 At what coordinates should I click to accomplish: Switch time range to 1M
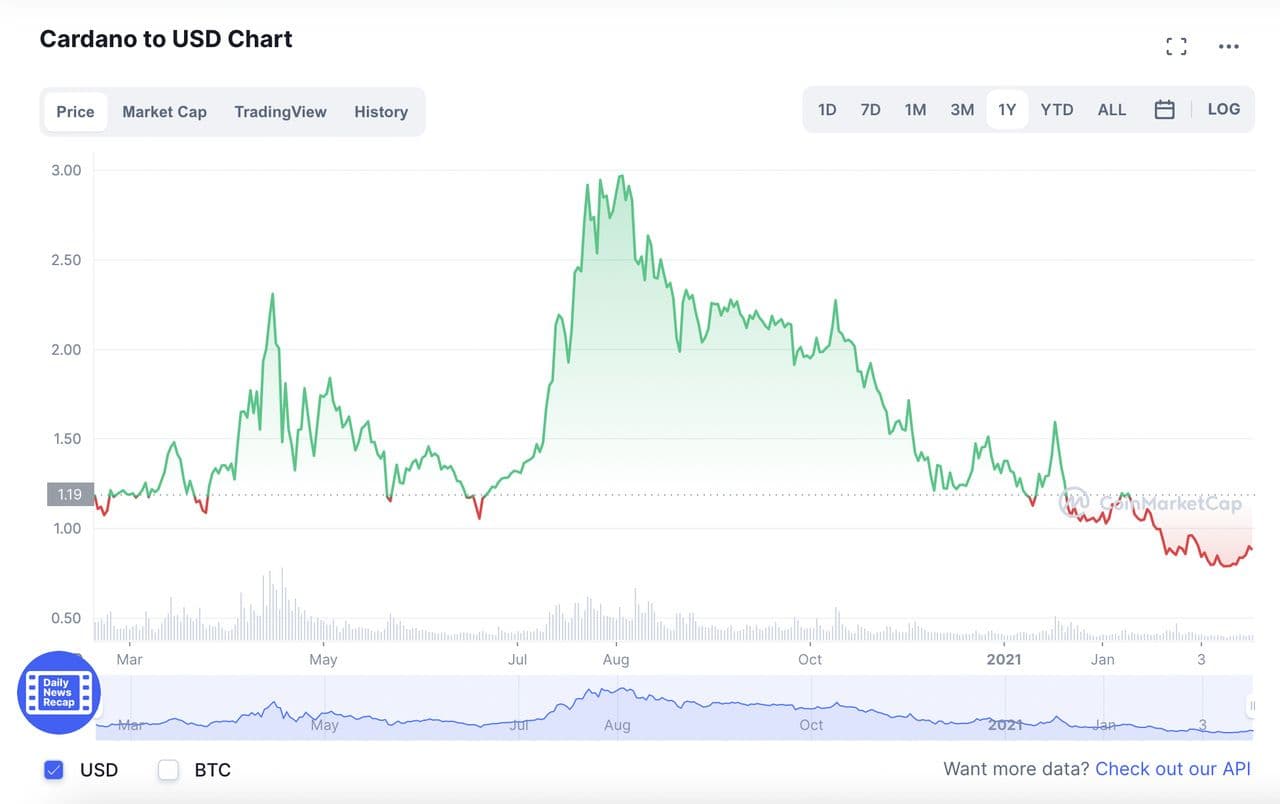click(x=915, y=110)
